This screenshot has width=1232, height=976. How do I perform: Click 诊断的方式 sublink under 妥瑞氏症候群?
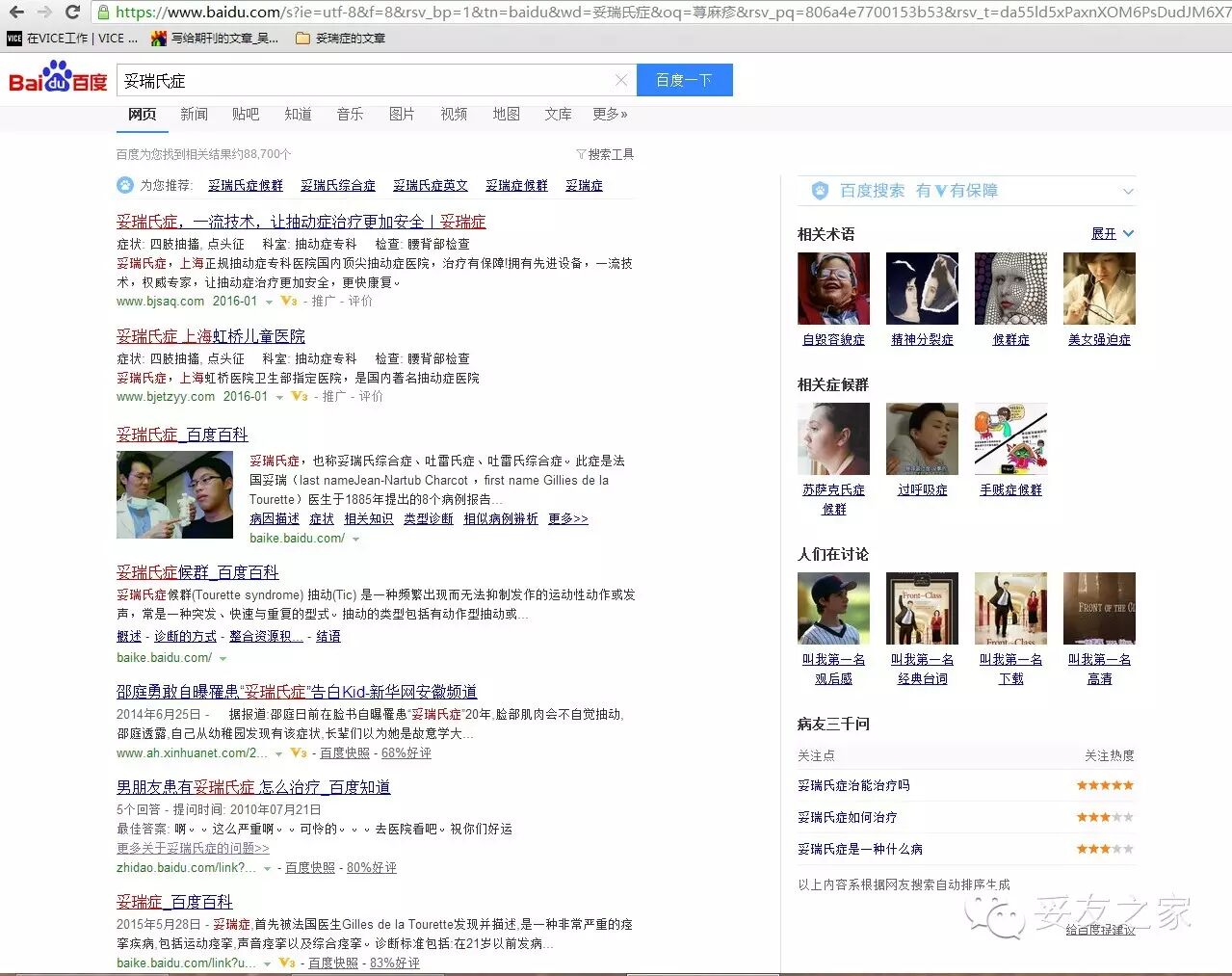click(x=185, y=637)
